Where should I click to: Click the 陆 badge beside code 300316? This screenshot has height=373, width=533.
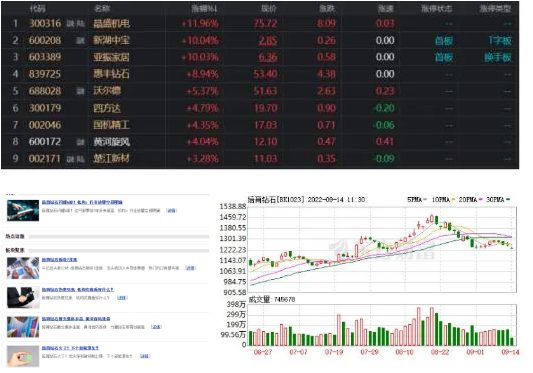point(80,24)
